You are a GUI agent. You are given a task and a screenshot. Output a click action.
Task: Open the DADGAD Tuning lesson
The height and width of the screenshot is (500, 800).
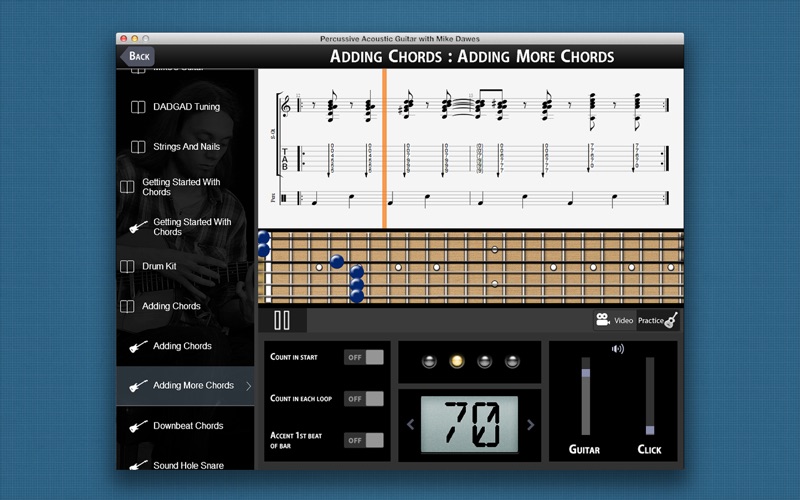pos(186,107)
